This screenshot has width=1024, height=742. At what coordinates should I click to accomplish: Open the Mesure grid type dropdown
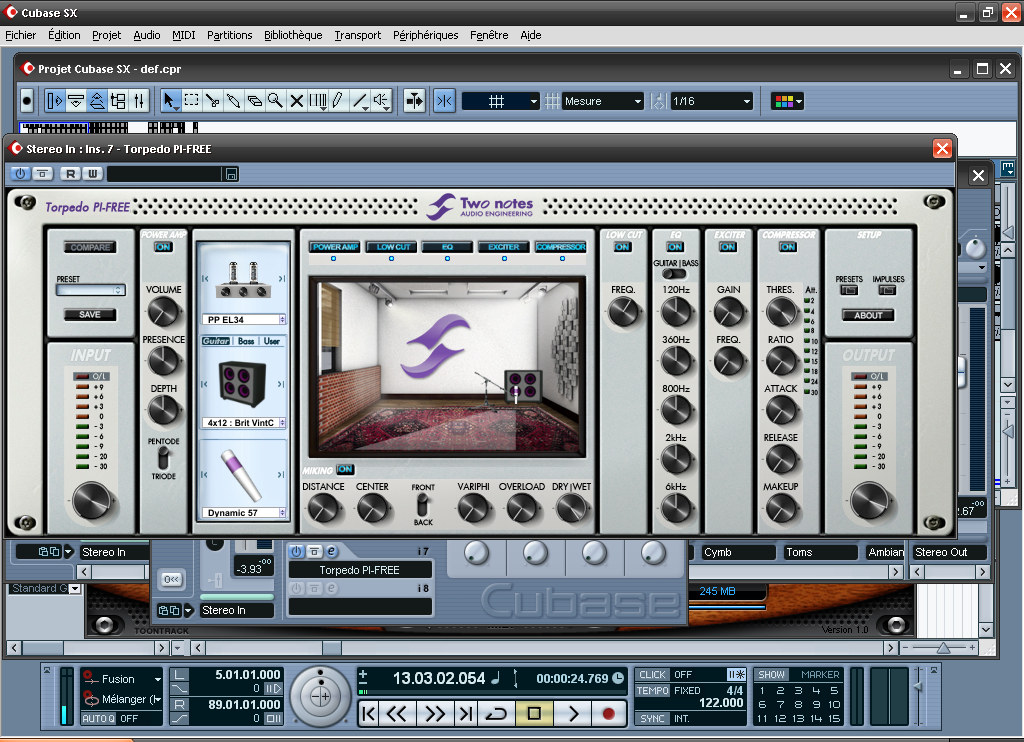tap(602, 101)
